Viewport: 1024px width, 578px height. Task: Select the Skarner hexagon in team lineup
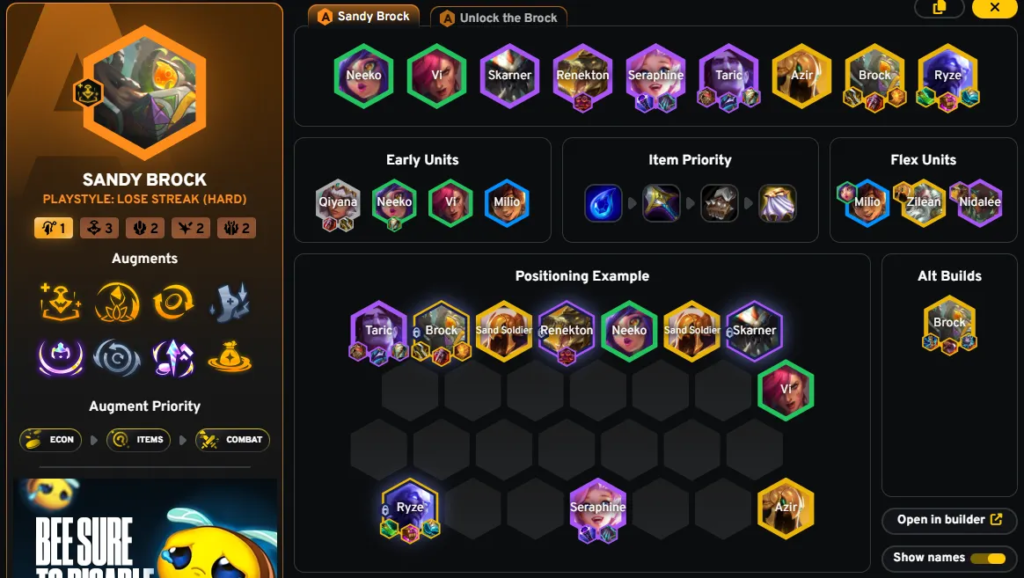pos(509,76)
